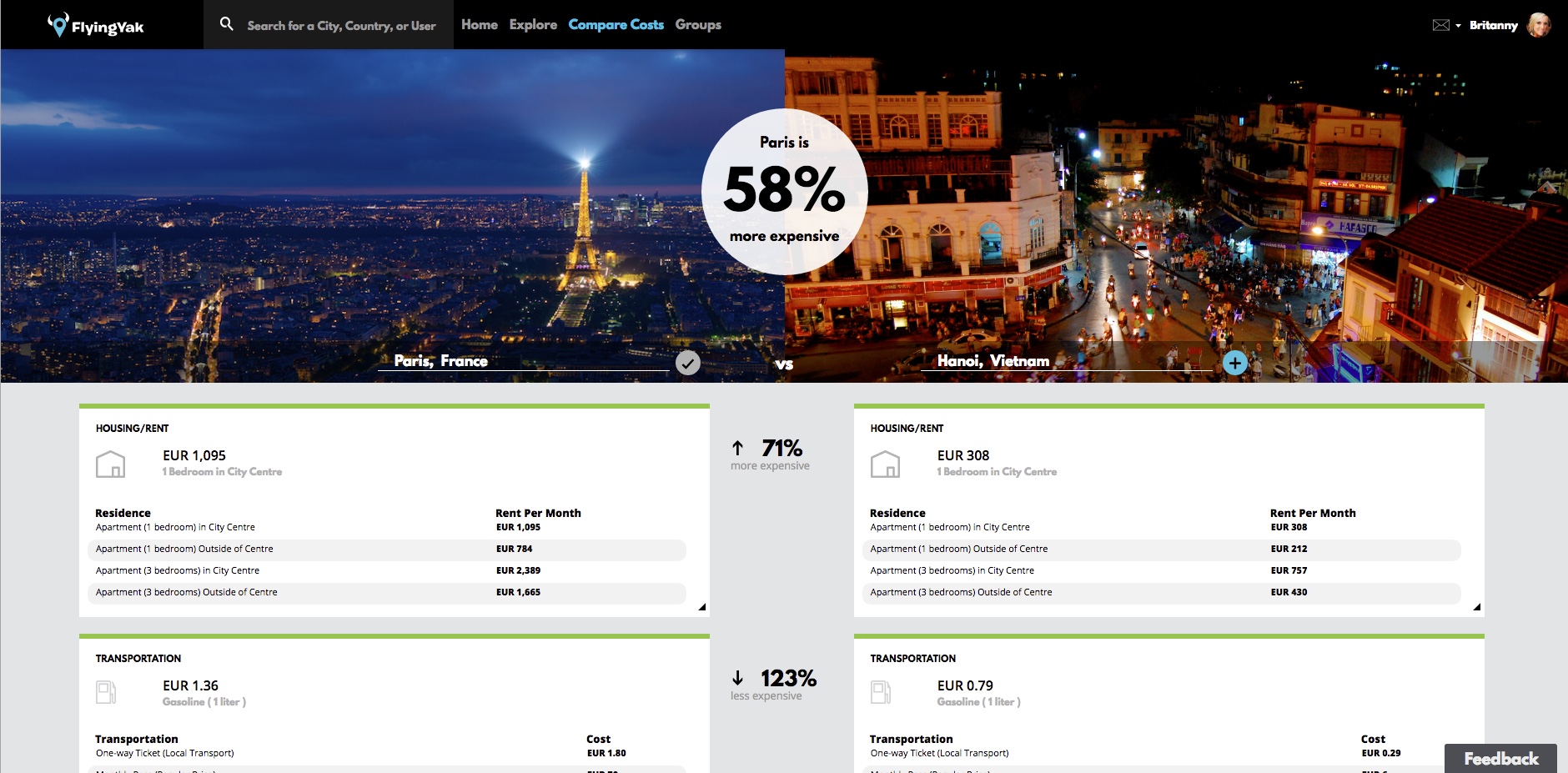Click Paris housing house icon
This screenshot has width=1568, height=773.
click(x=110, y=464)
